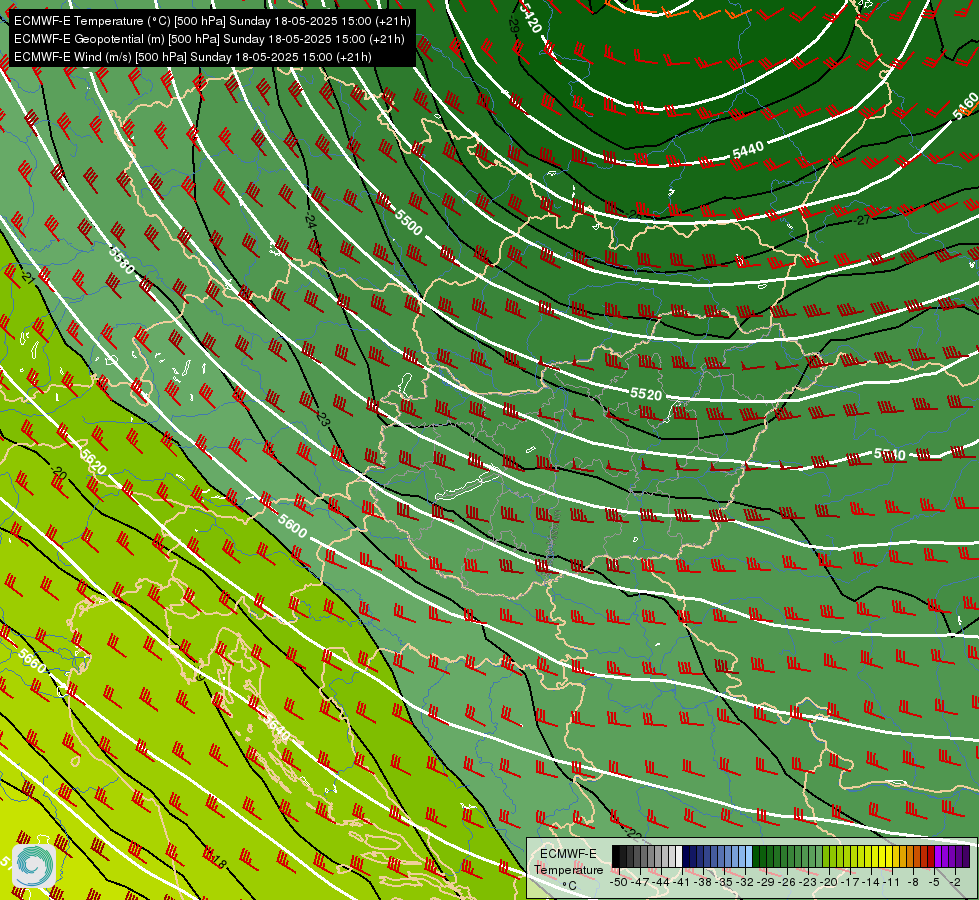Screen dimensions: 979x900
Task: Click the legend tick value -32
Action: click(x=745, y=883)
